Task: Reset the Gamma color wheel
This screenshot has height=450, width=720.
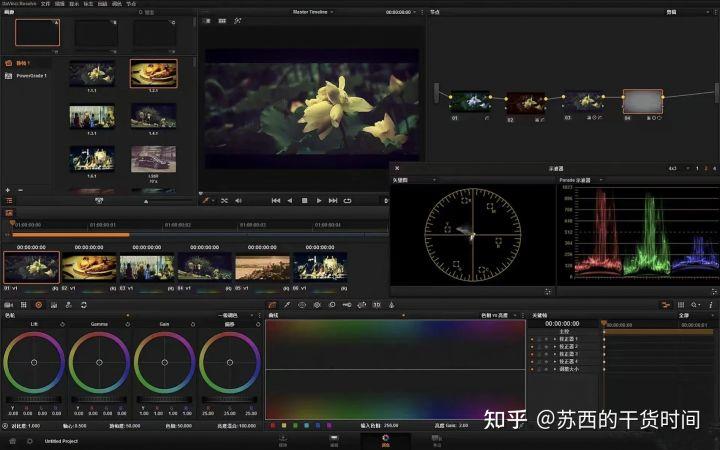Action: click(128, 324)
